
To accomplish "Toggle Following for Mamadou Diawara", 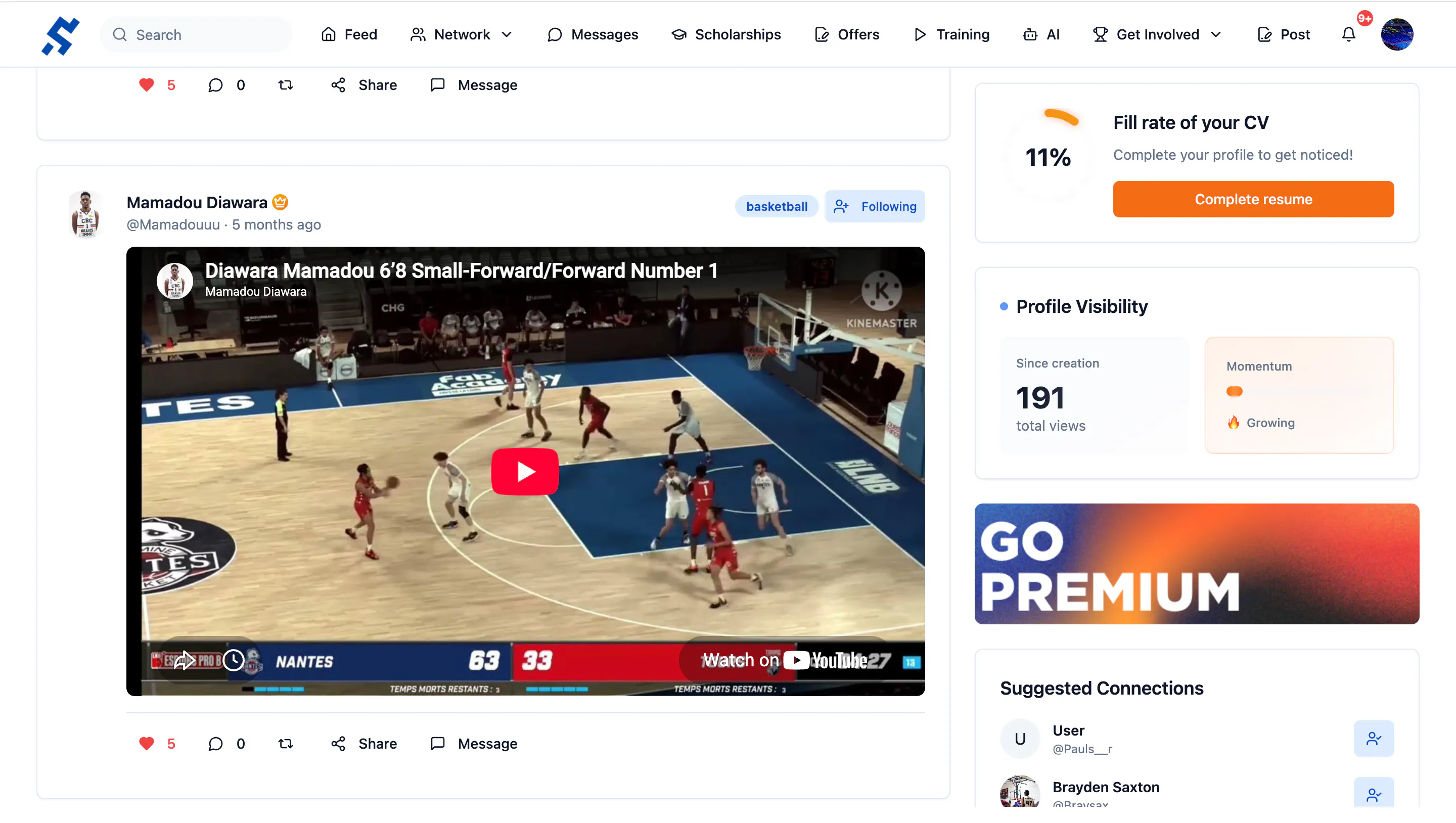I will coord(875,206).
